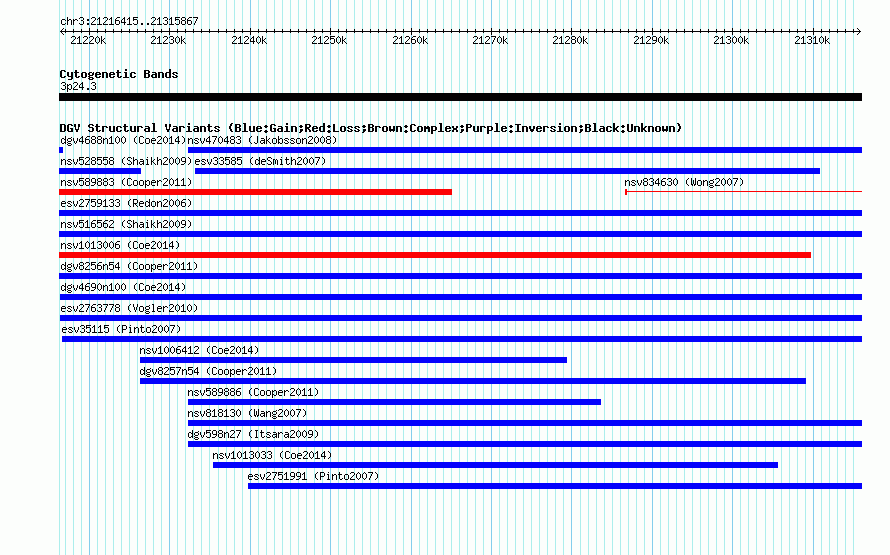The width and height of the screenshot is (890, 555).
Task: Select the nsv1013006 (Coe2014) red loss bar
Action: [435, 255]
